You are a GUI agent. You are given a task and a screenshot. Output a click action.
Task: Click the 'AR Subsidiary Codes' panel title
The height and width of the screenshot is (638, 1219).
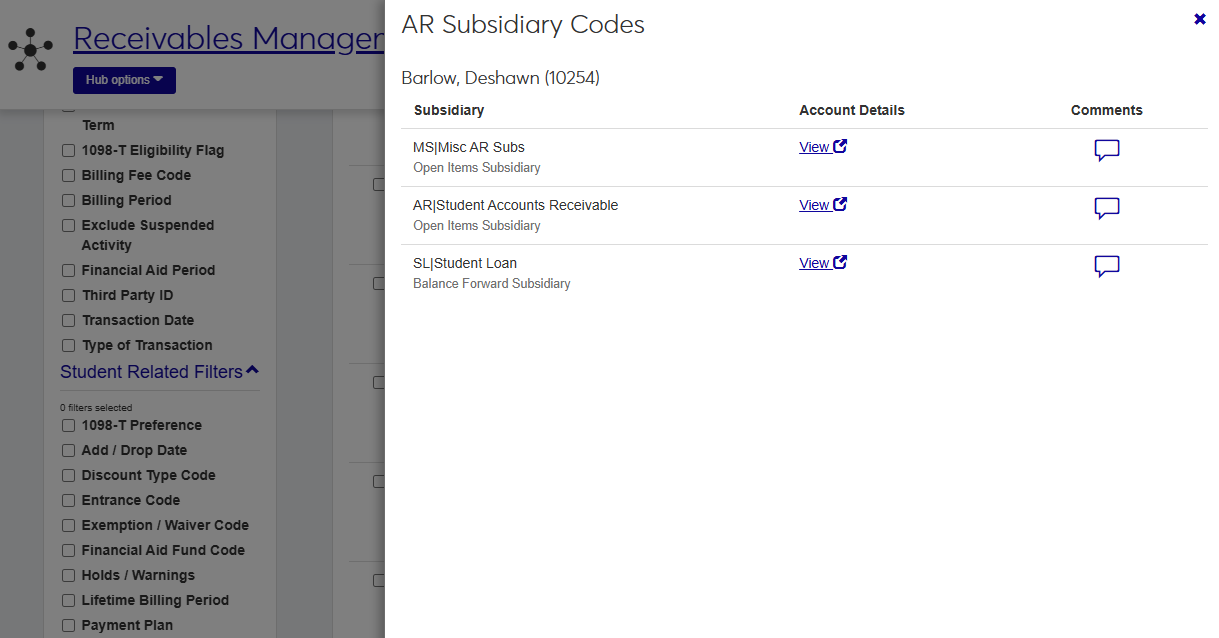(523, 25)
